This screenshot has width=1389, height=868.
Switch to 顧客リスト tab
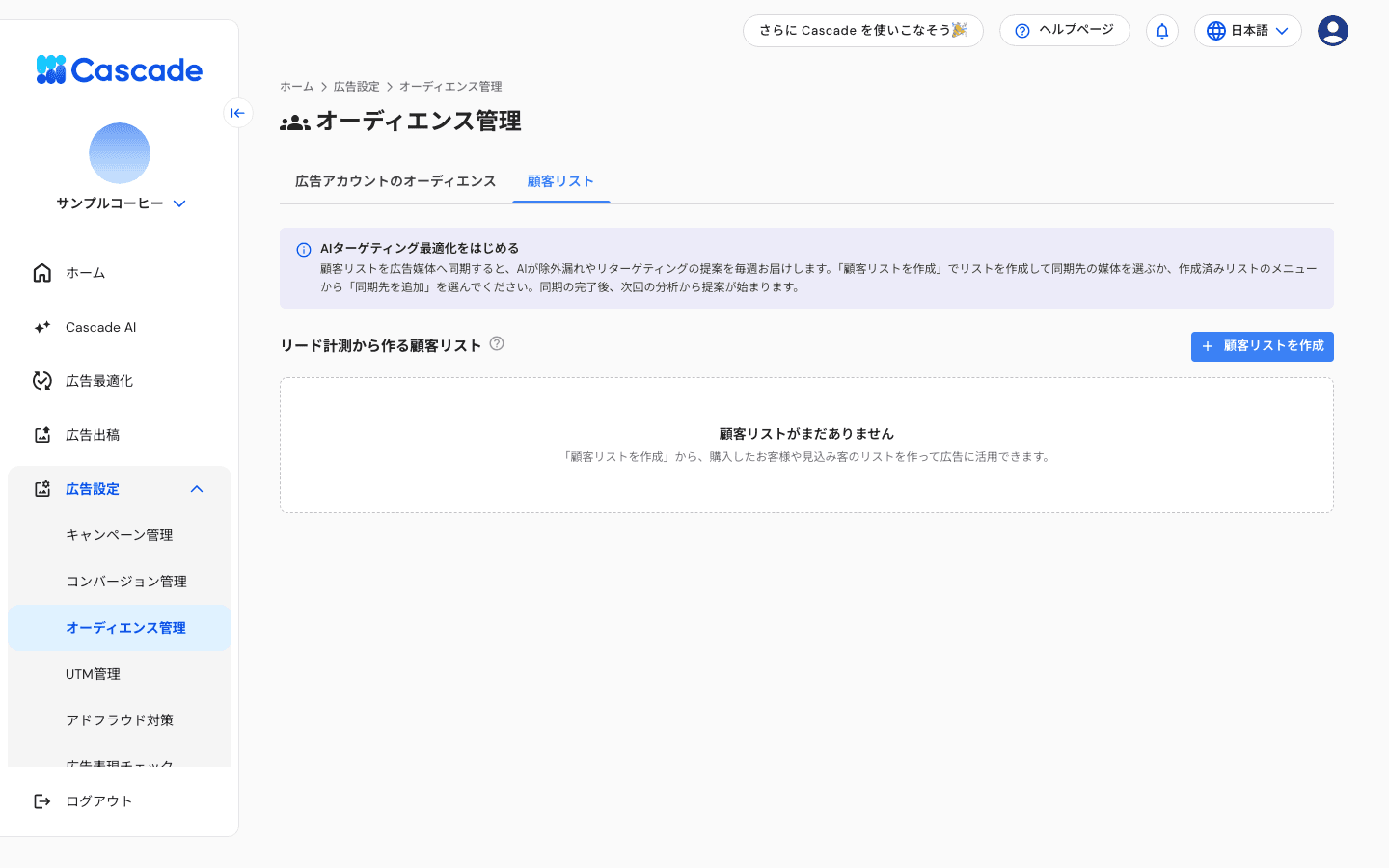click(560, 181)
